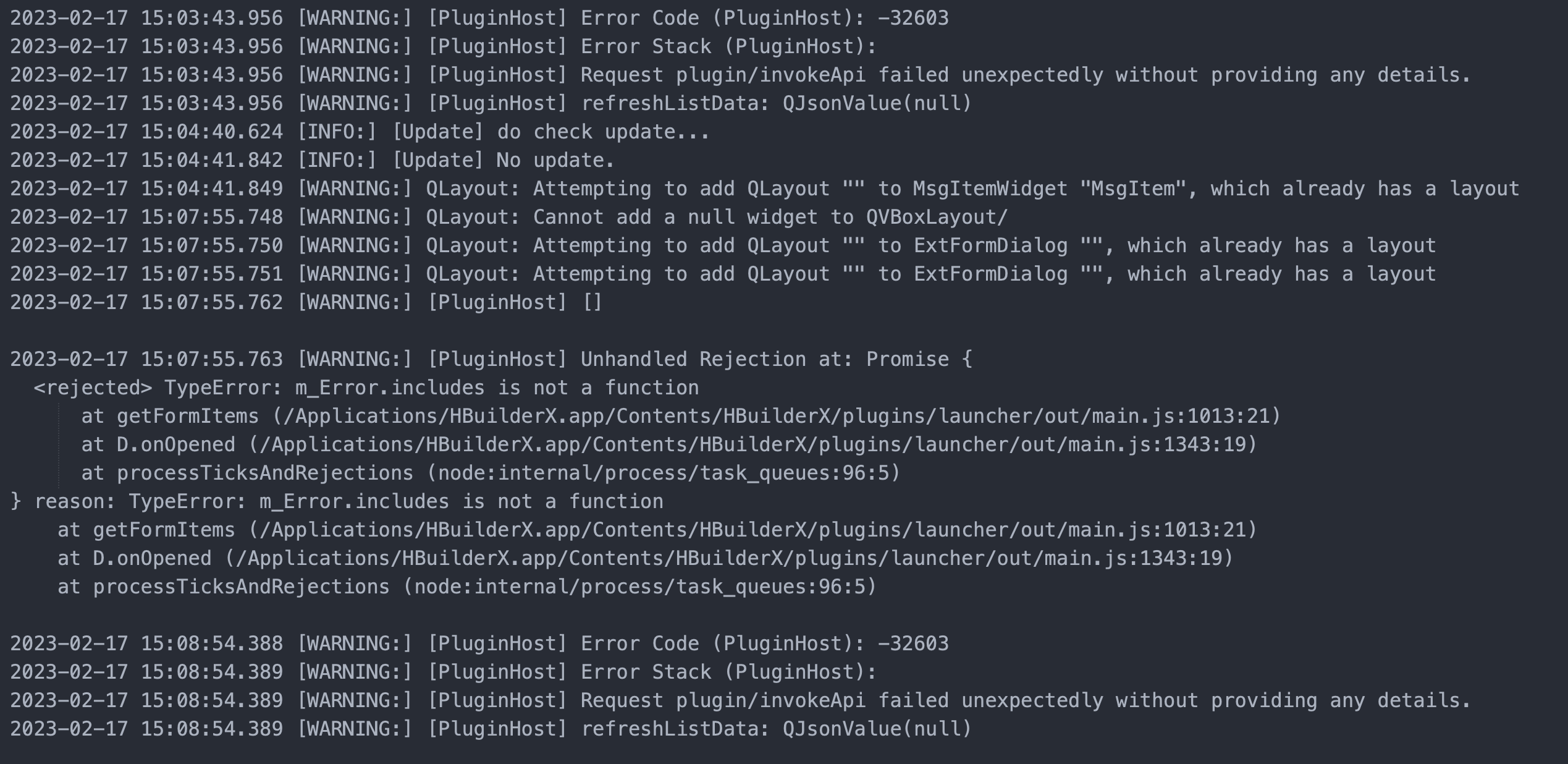Open the getFormItems main.js path below "<rejected>"
The width and height of the screenshot is (1568, 764).
pyautogui.click(x=777, y=416)
